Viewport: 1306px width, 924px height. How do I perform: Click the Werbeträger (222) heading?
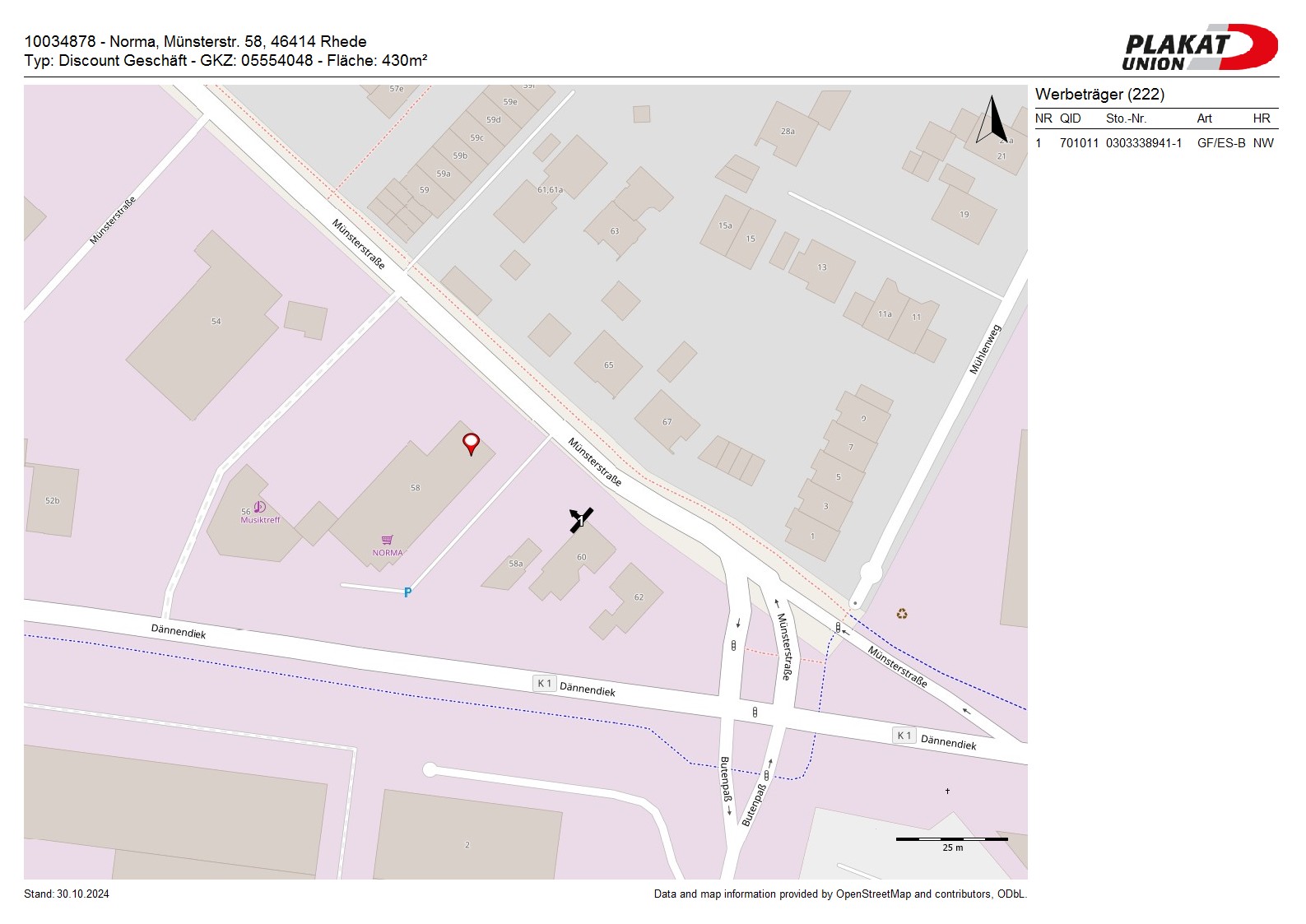pos(1099,95)
